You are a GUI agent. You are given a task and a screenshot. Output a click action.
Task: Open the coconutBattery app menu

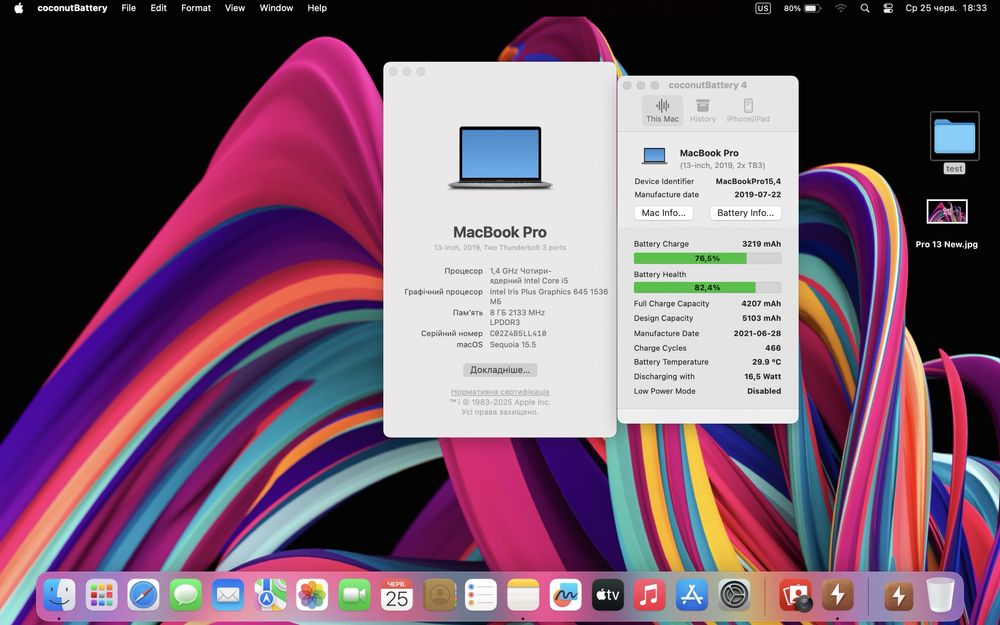coord(72,8)
